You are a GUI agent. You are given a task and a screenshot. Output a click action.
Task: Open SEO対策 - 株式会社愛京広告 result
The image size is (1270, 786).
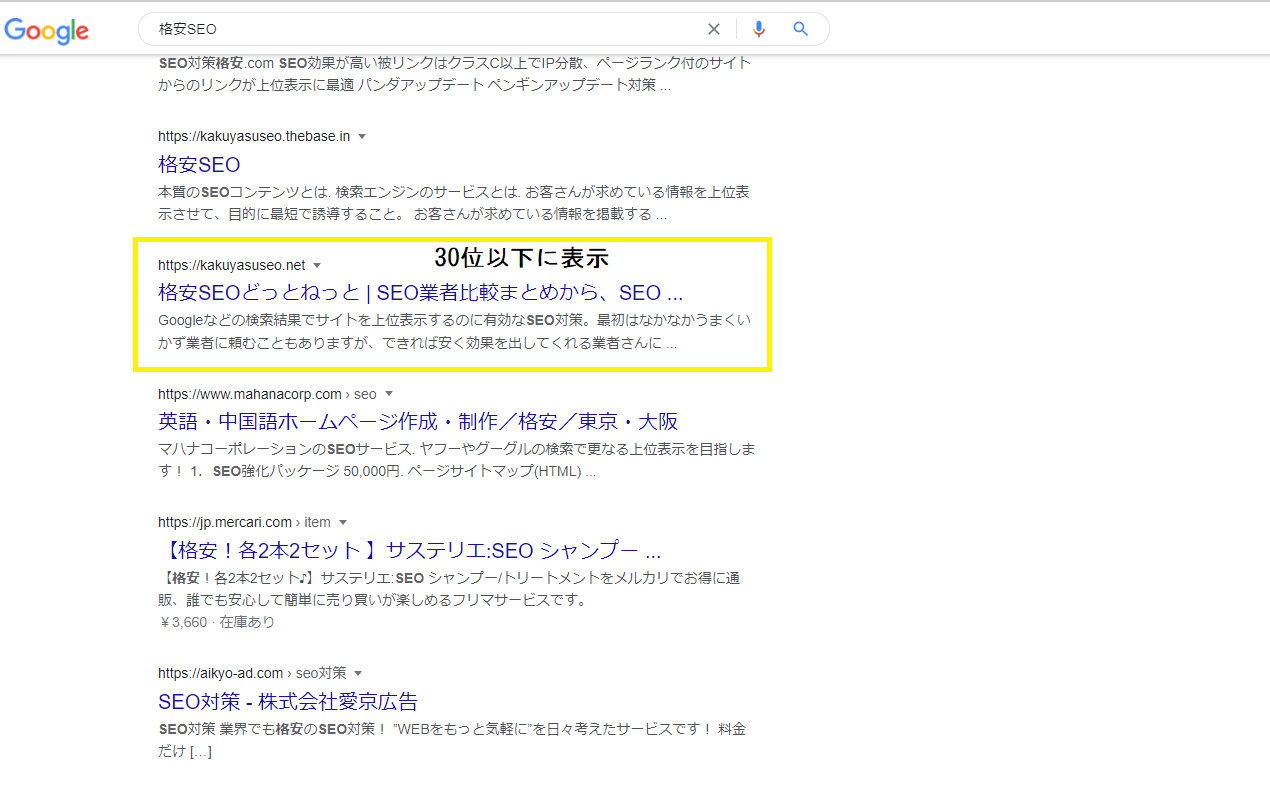pos(288,701)
